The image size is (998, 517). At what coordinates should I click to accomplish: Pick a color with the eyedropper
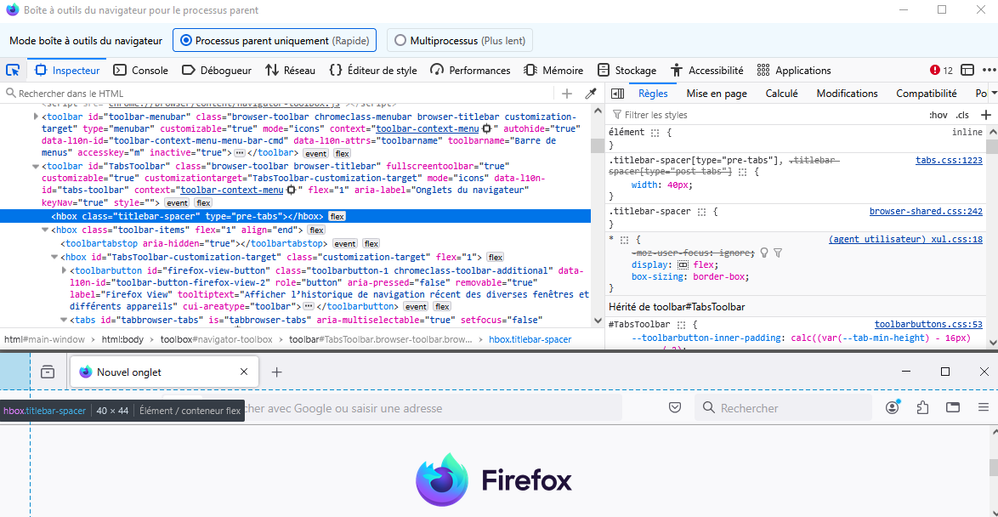point(590,94)
